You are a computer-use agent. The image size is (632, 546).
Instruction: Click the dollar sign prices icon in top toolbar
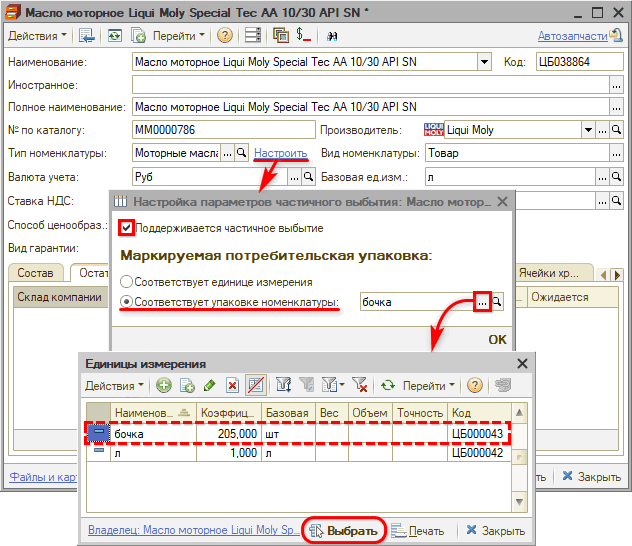(304, 35)
